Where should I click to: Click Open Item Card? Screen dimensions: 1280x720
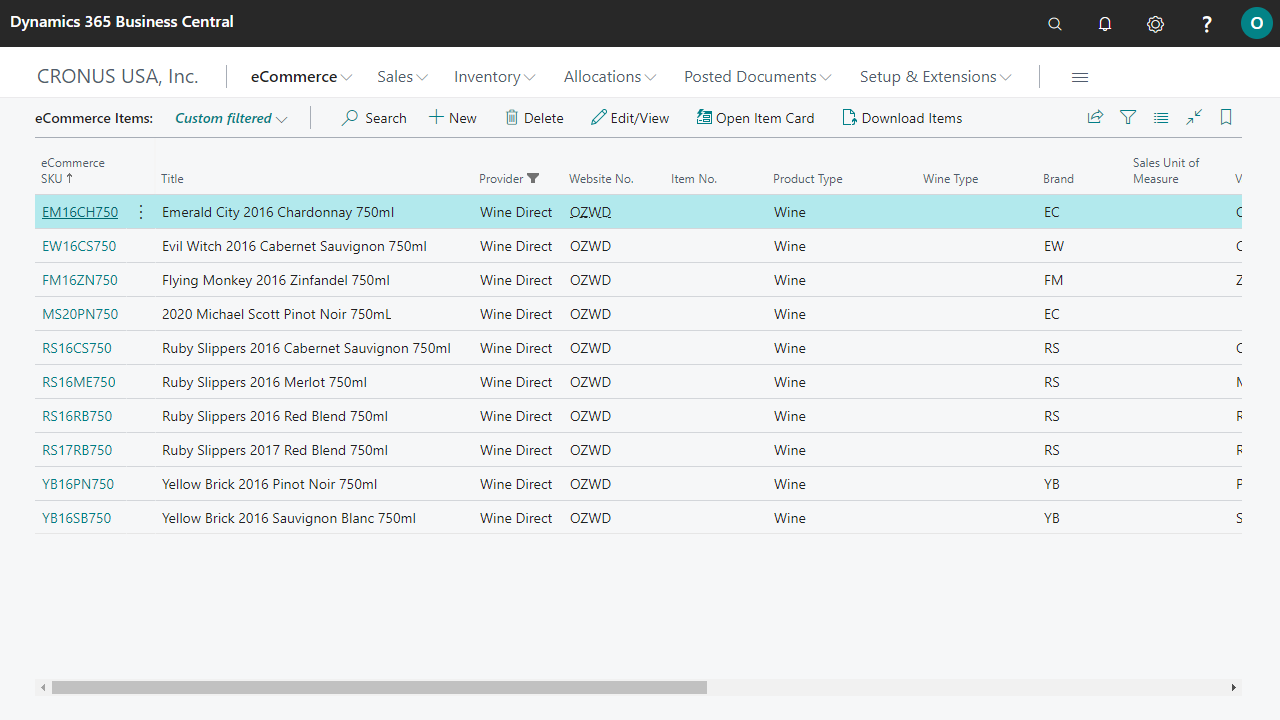pyautogui.click(x=756, y=118)
